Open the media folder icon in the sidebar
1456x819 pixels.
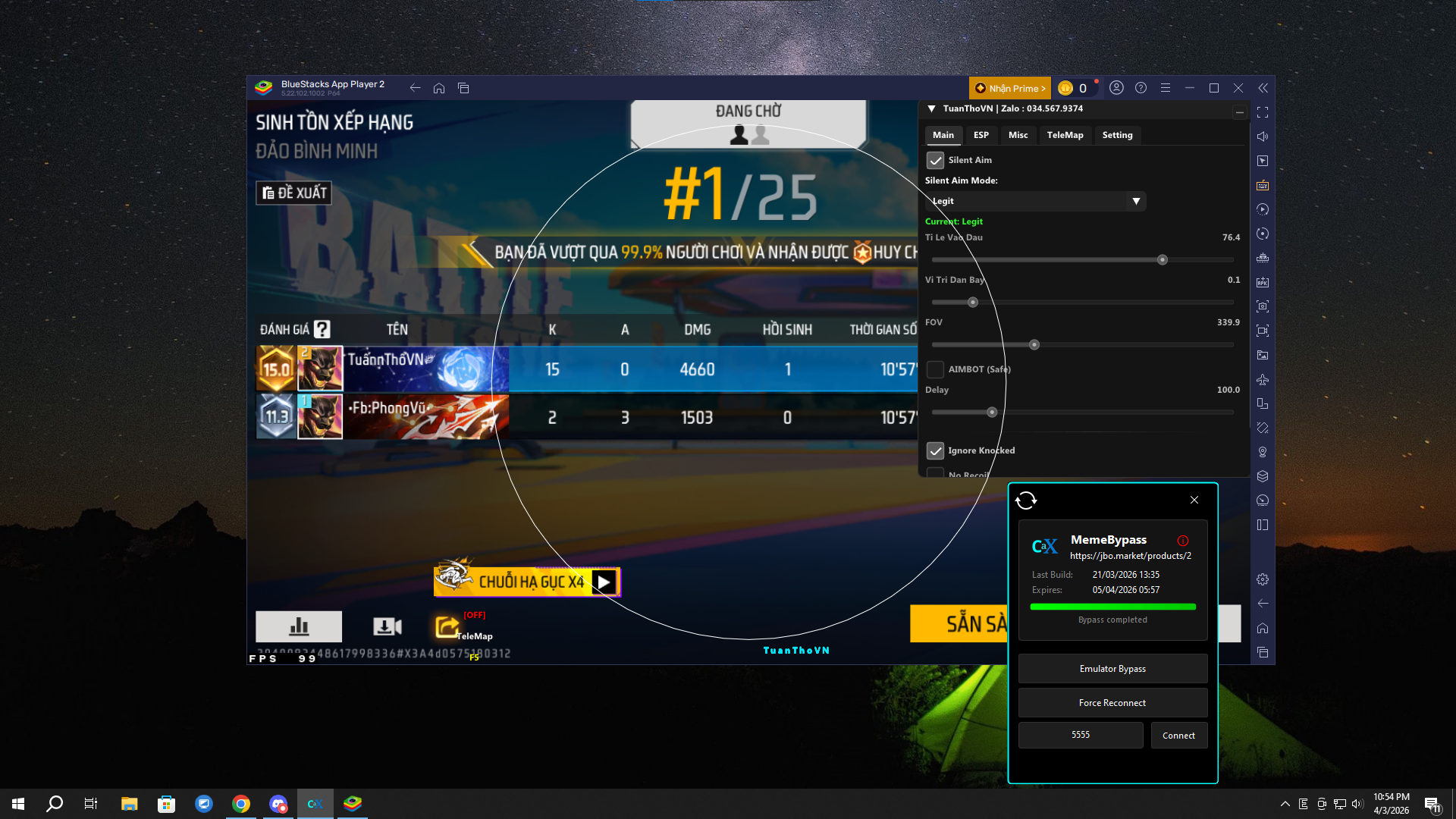click(1263, 355)
